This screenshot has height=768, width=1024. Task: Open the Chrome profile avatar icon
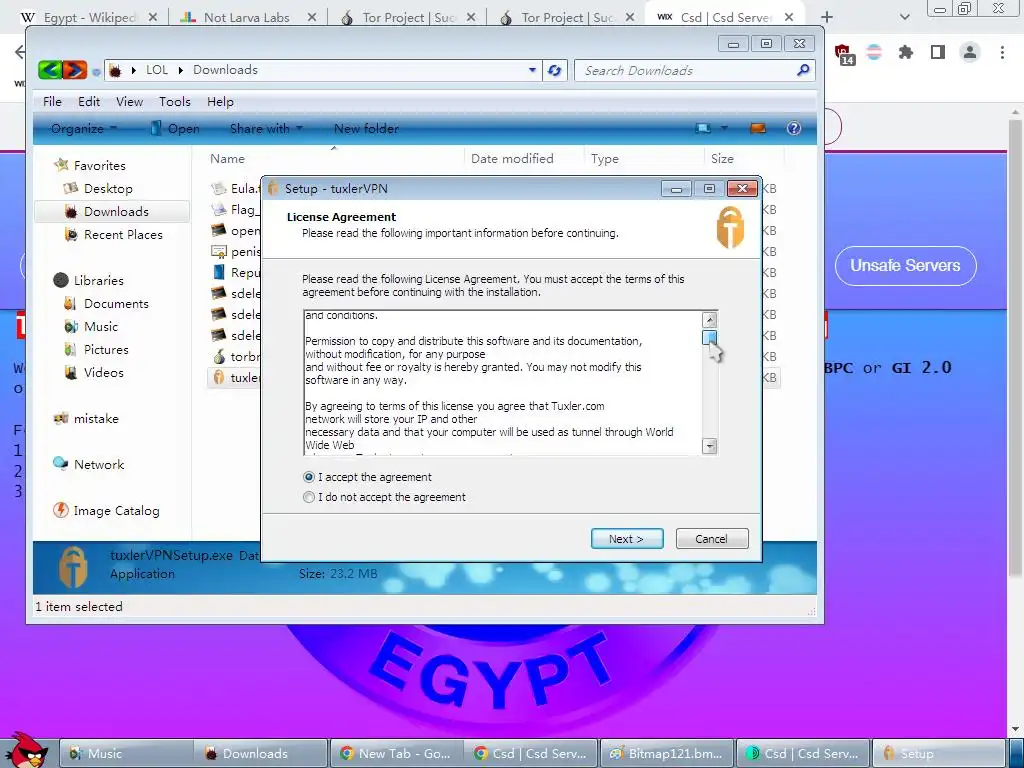[x=970, y=52]
